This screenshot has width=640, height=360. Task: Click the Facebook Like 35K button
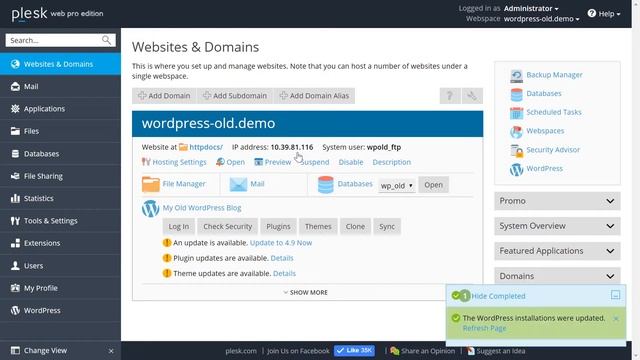(354, 350)
